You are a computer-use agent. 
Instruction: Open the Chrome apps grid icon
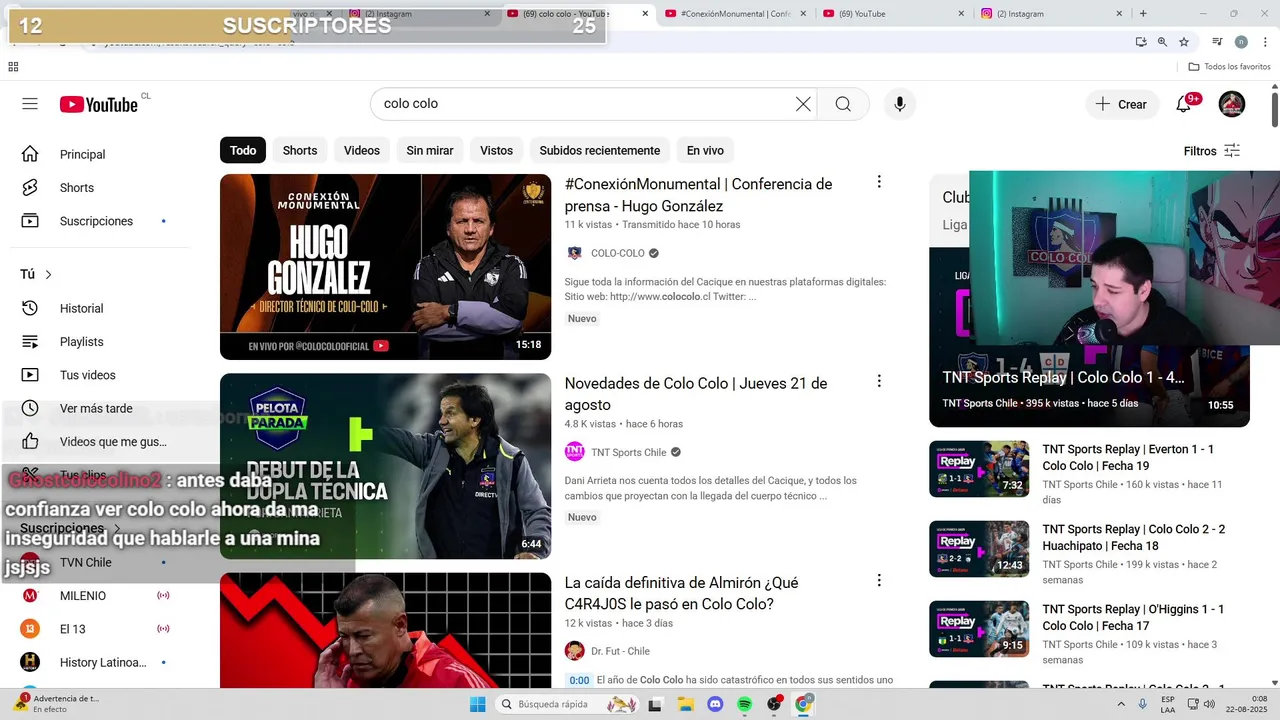click(x=13, y=67)
